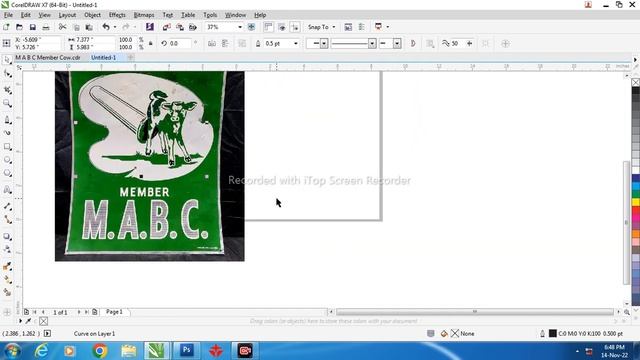Expand the Undo history dropdown arrow
The image size is (640, 360).
tap(115, 27)
